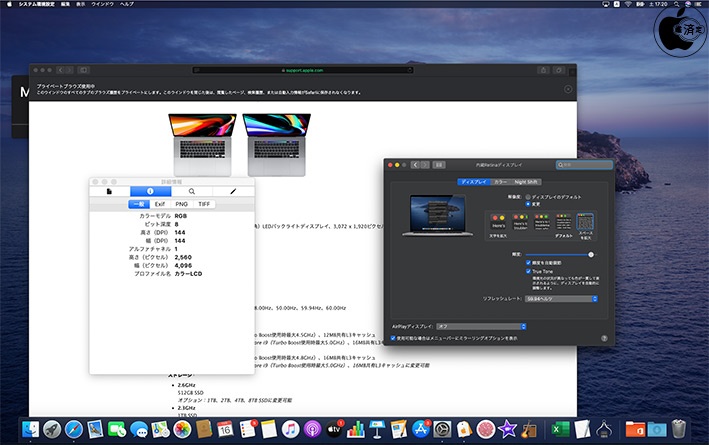709x445 pixels.
Task: Open Reminders icon in the Dock
Action: (x=247, y=429)
